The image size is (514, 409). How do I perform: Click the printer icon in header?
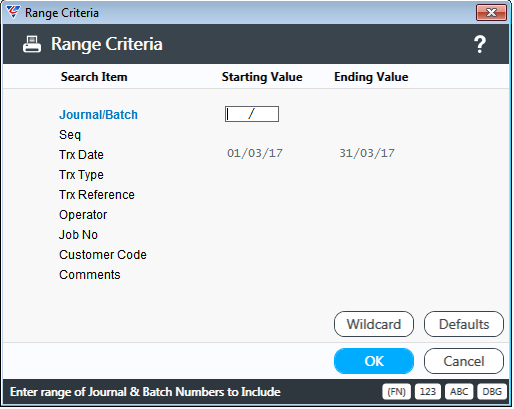tap(32, 44)
